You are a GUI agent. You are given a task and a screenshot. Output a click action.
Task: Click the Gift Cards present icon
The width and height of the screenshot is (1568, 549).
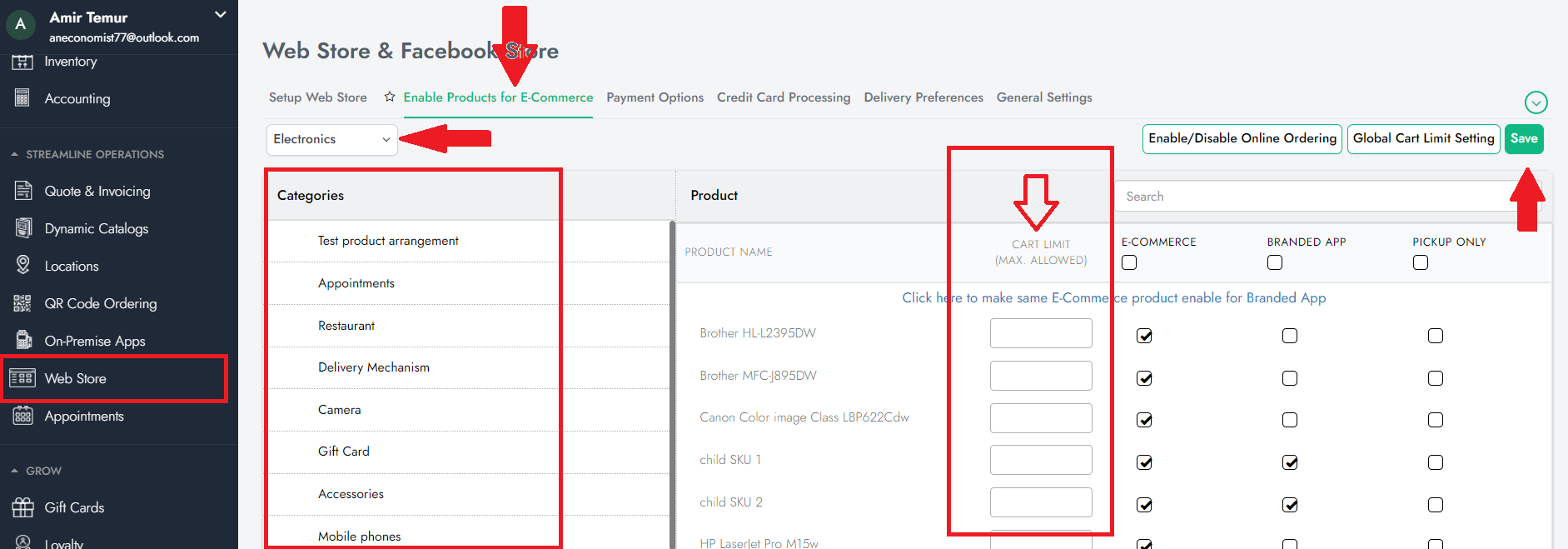point(22,507)
